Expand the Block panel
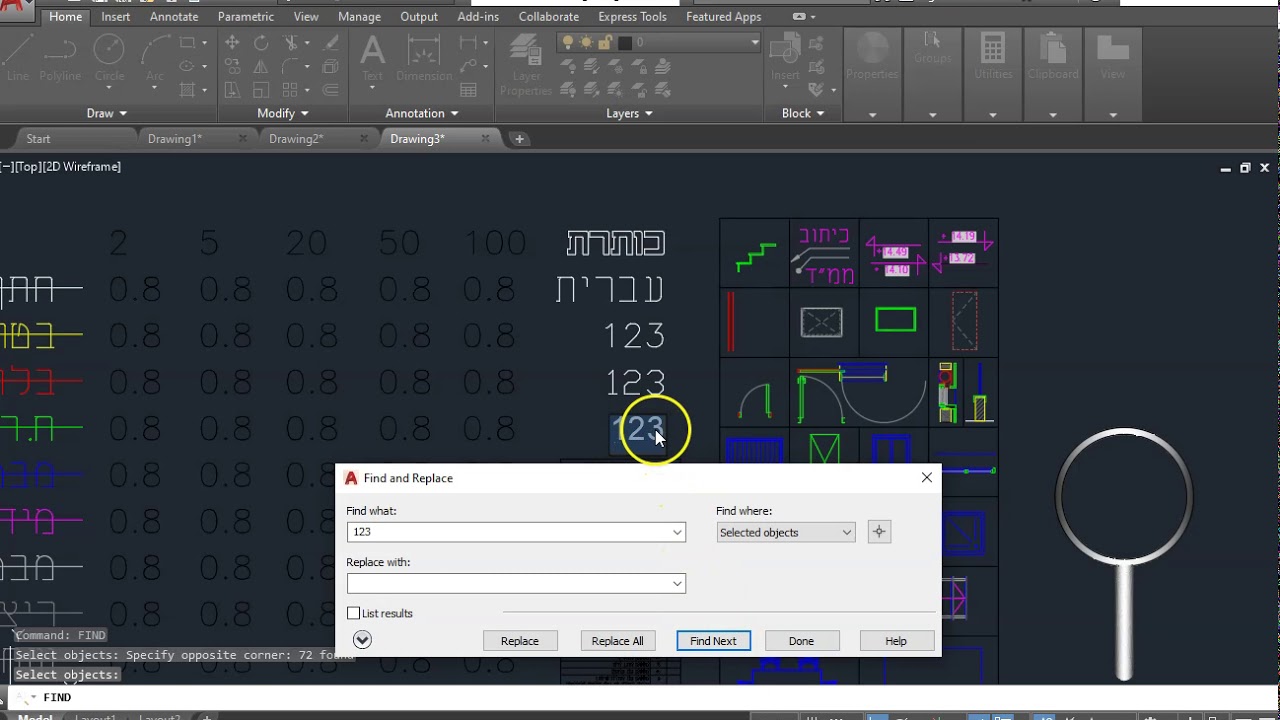1280x720 pixels. click(803, 113)
